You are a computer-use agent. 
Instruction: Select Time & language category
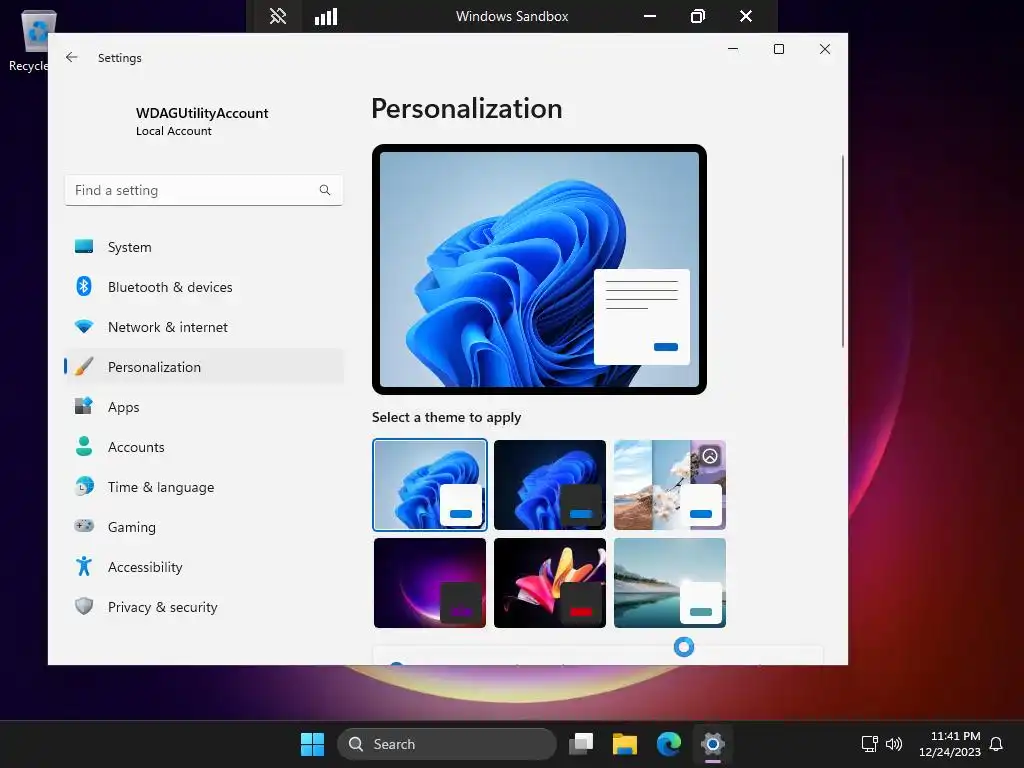(204, 487)
